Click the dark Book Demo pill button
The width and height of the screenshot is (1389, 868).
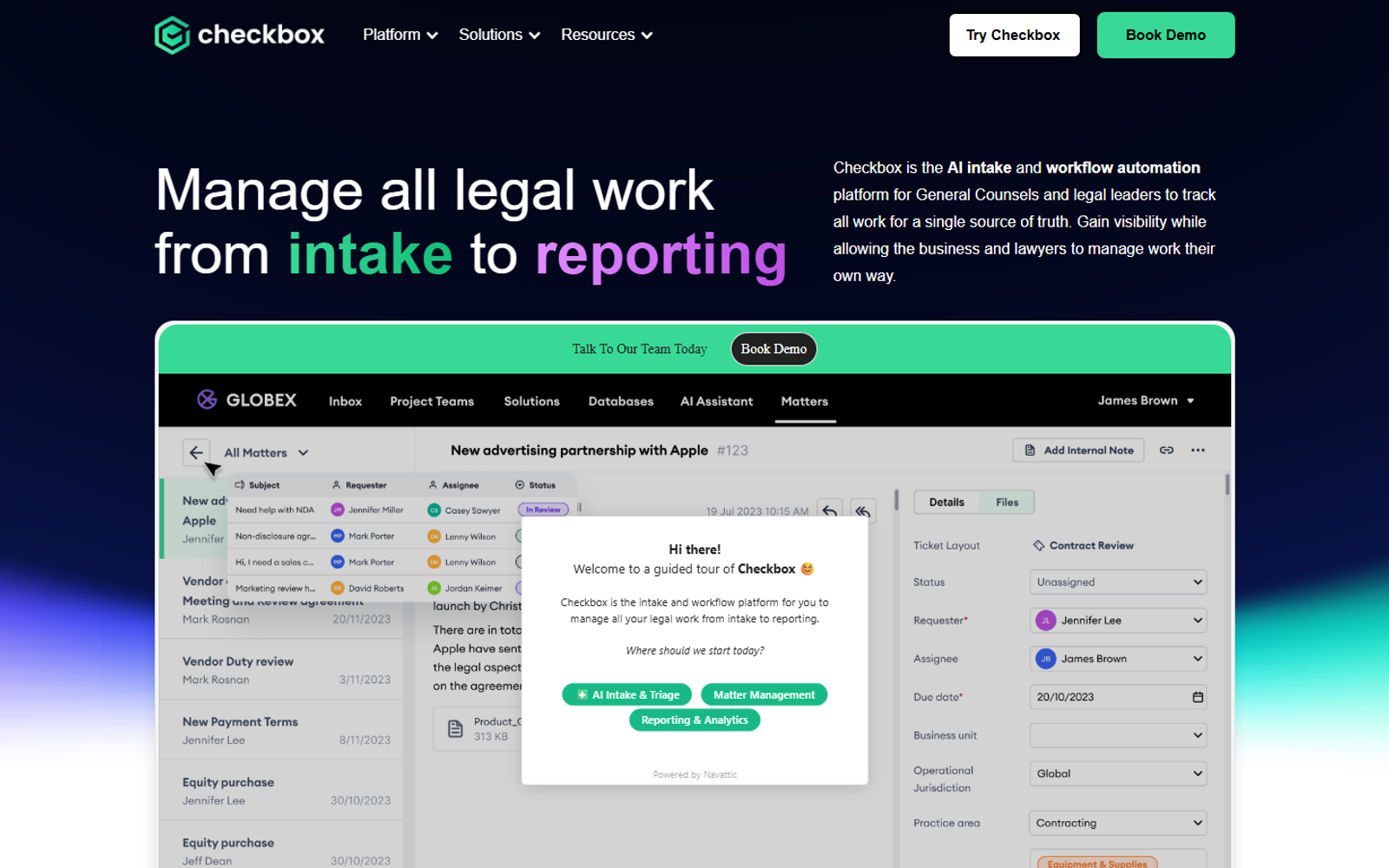(x=773, y=349)
